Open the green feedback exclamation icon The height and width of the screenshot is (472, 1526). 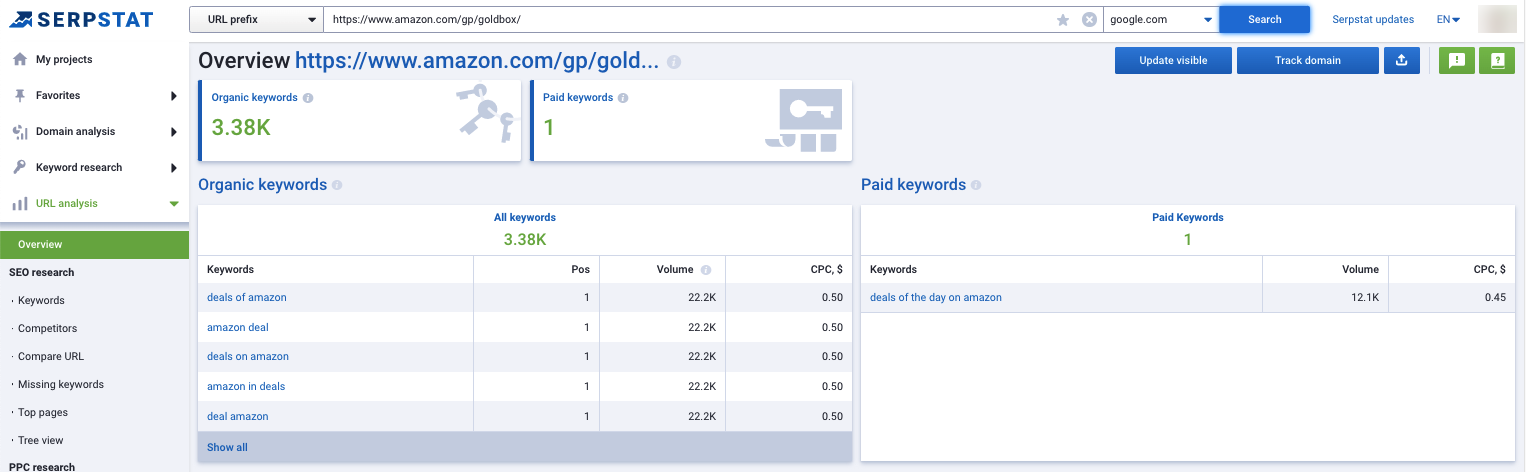tap(1456, 60)
